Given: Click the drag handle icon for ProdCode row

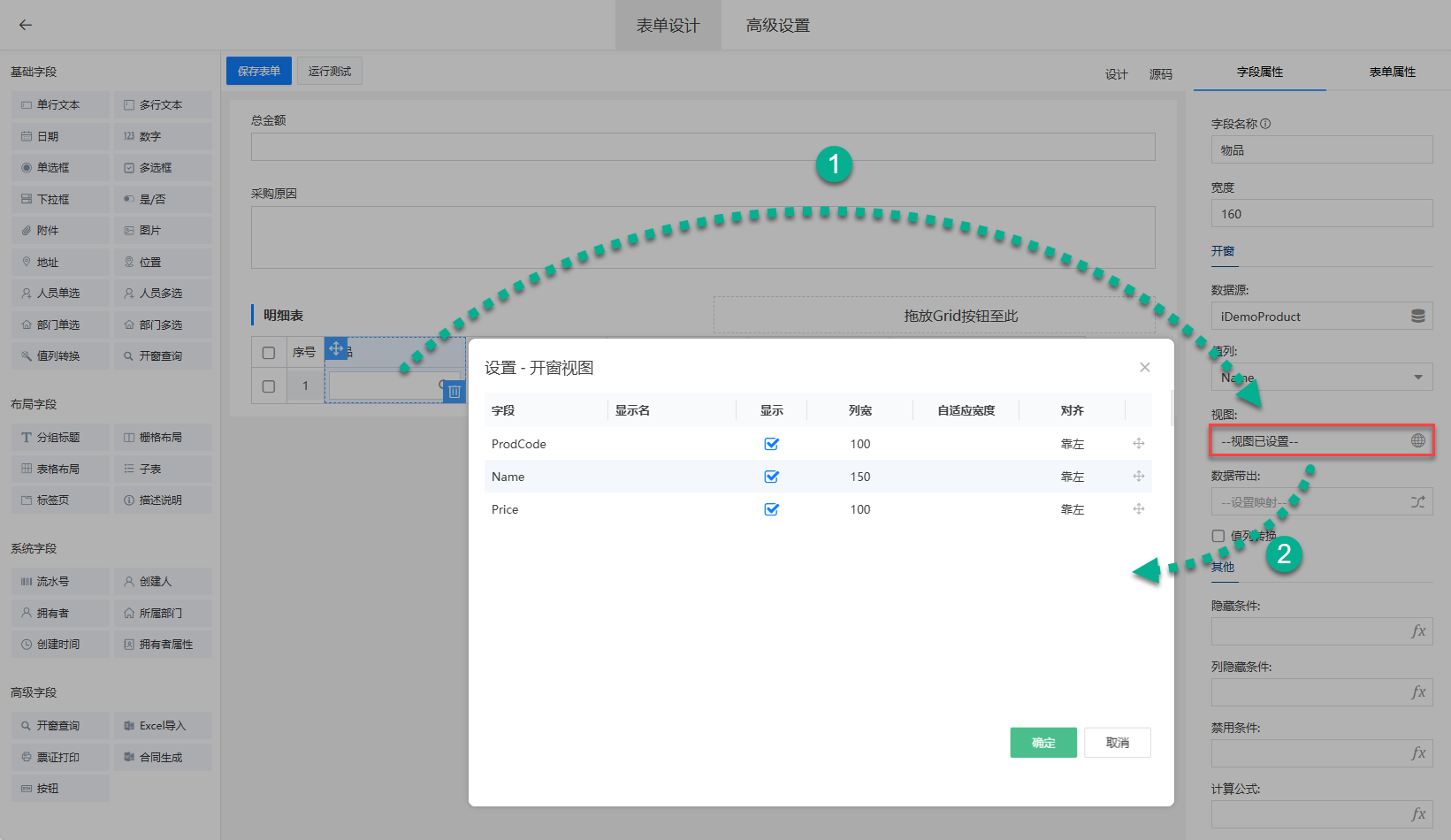Looking at the screenshot, I should tap(1139, 444).
